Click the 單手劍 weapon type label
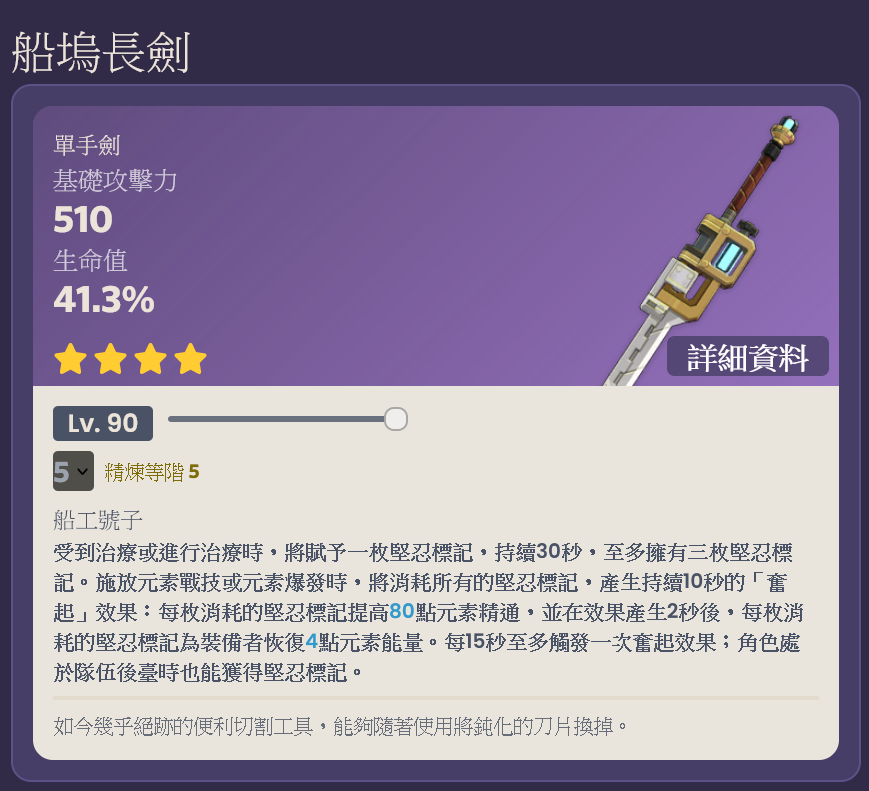 point(86,145)
